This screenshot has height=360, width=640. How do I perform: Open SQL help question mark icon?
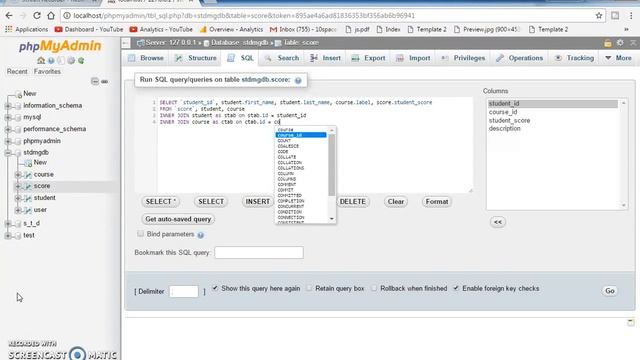pos(298,80)
